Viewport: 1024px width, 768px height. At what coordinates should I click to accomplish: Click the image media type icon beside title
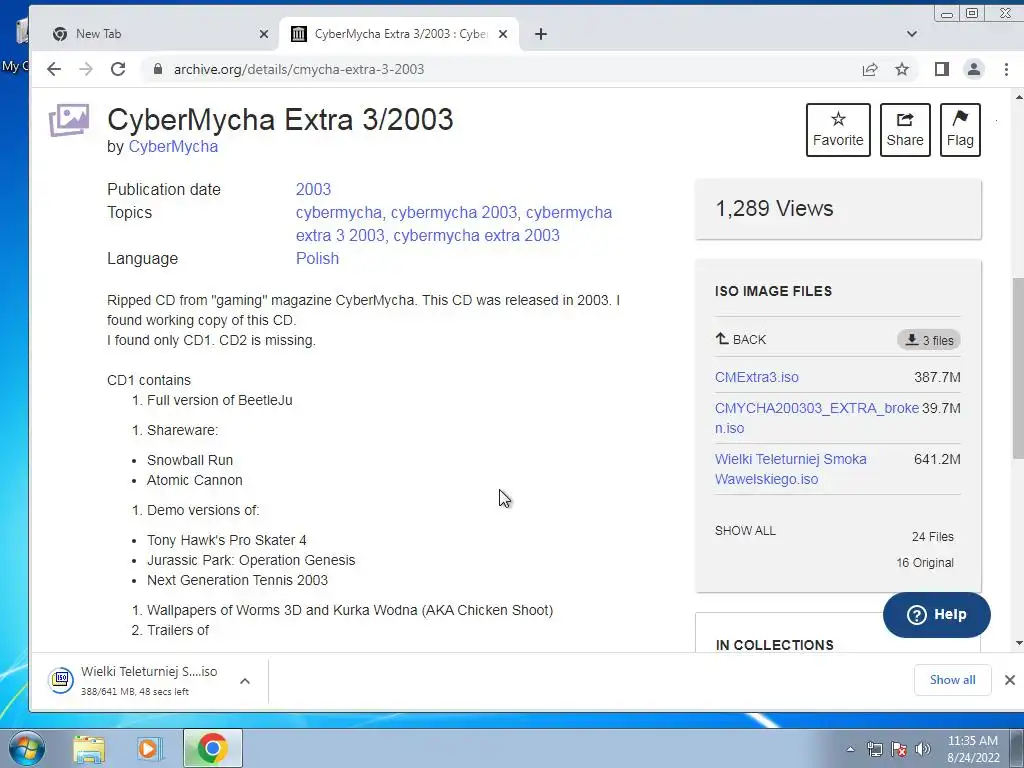coord(69,120)
